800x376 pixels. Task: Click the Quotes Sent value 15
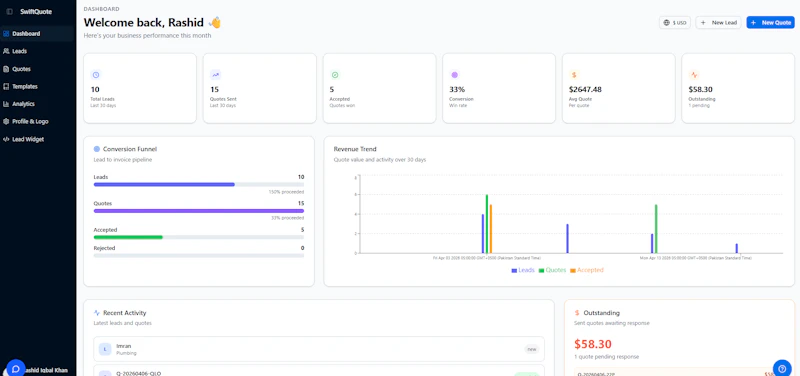(214, 89)
